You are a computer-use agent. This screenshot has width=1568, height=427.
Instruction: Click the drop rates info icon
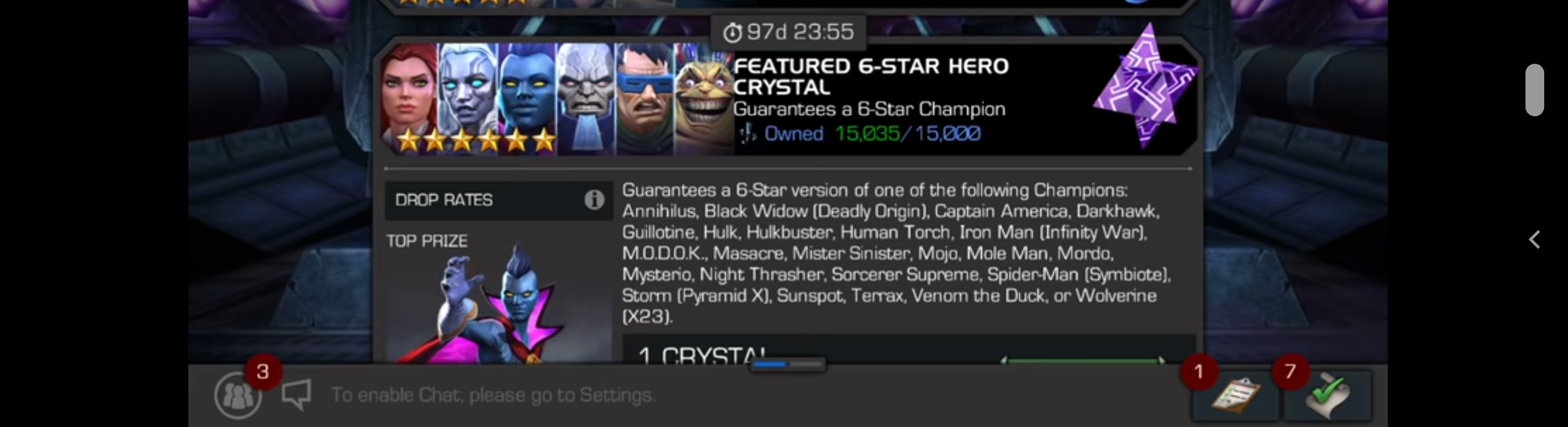(594, 200)
